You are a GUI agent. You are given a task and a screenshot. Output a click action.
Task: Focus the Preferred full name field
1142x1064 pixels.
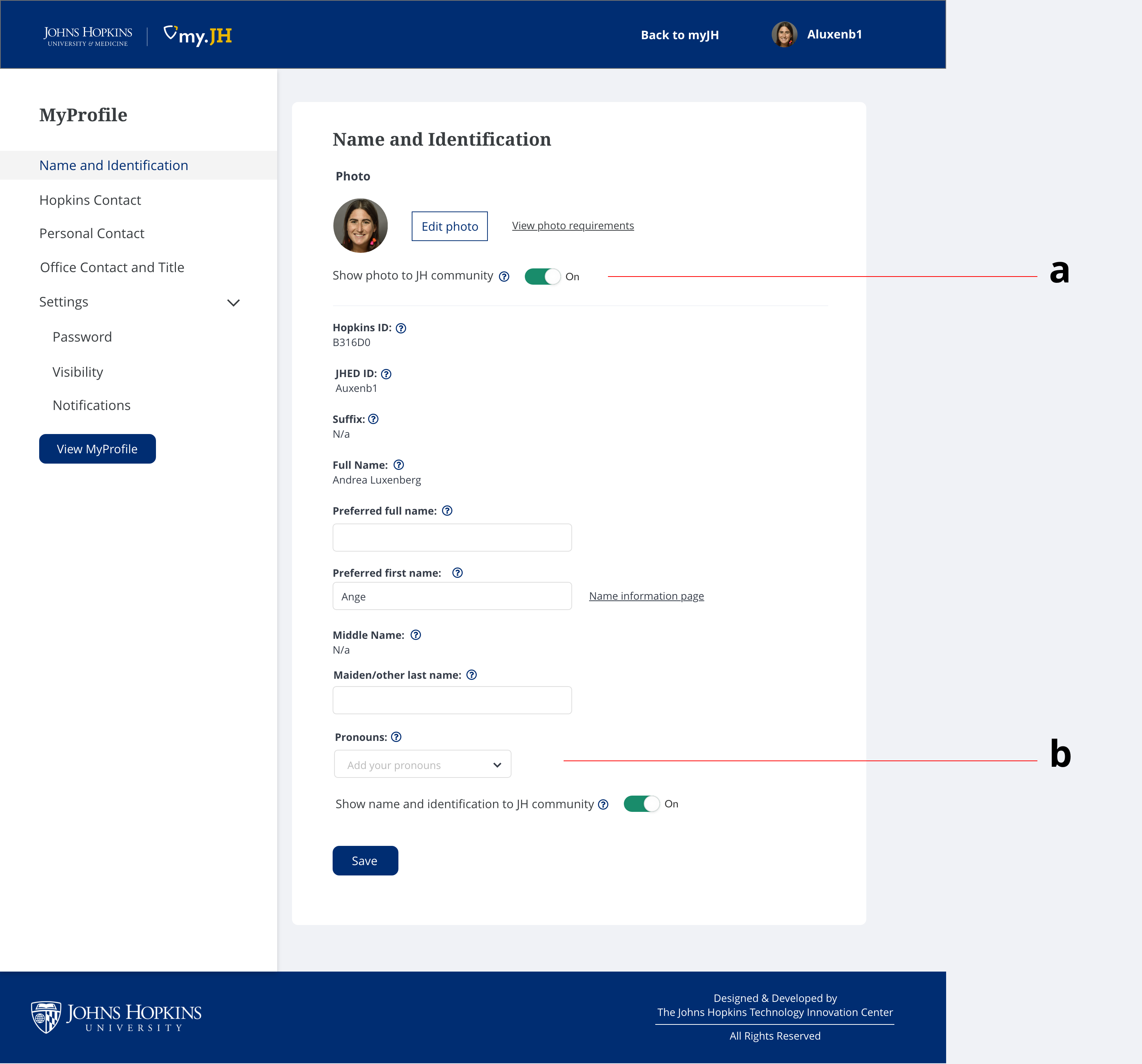pyautogui.click(x=452, y=537)
